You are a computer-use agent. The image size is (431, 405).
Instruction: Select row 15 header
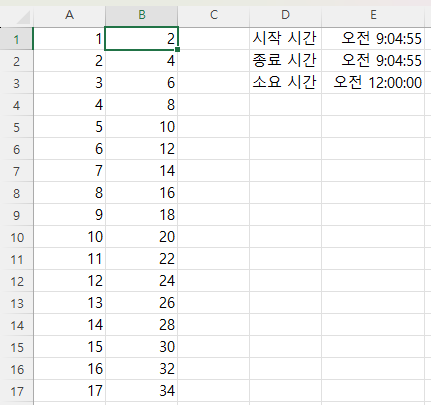(16, 347)
